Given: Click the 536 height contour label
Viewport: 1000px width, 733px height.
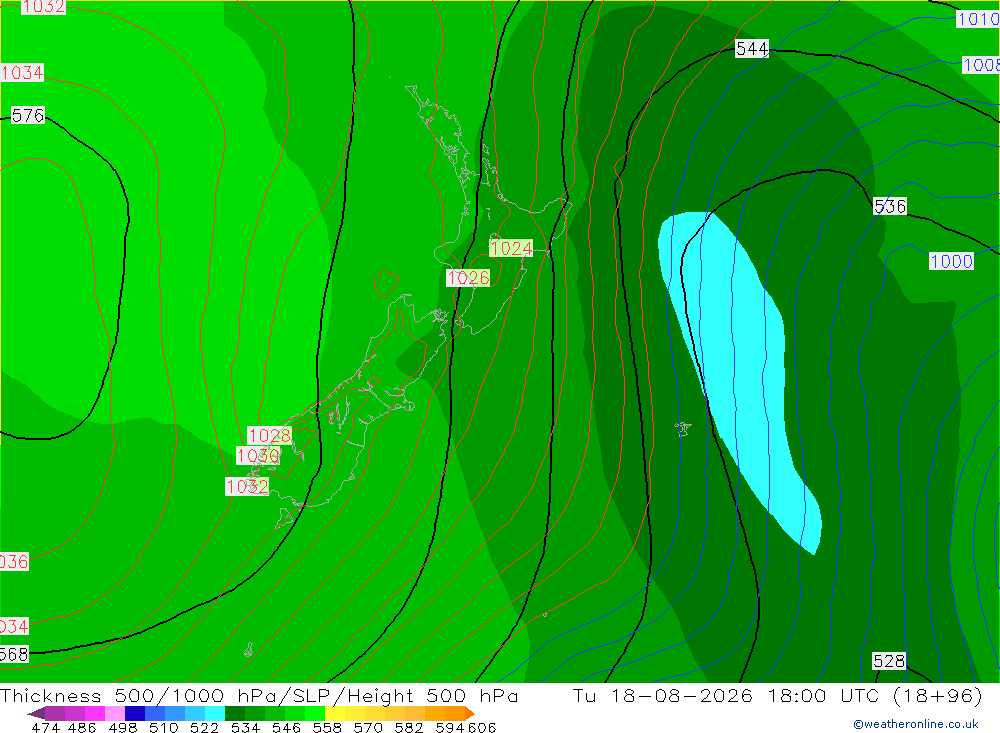Looking at the screenshot, I should [x=890, y=206].
